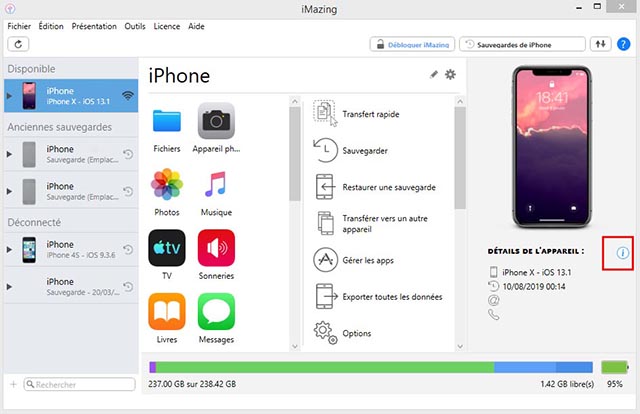Open the Livres books icon
640x414 pixels.
[x=167, y=312]
